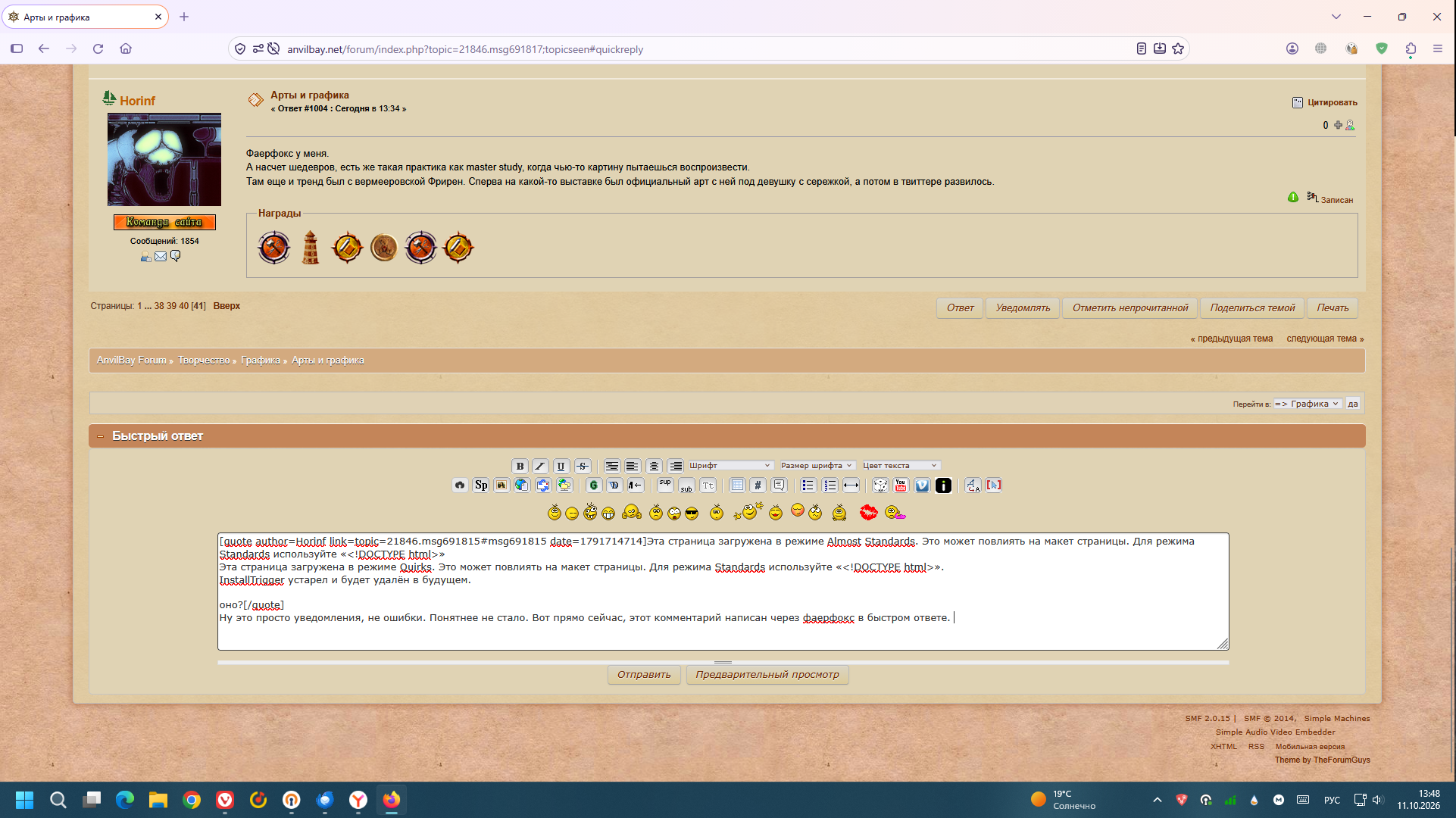This screenshot has width=1456, height=818.
Task: Insert Vimeo video tag
Action: coord(922,485)
